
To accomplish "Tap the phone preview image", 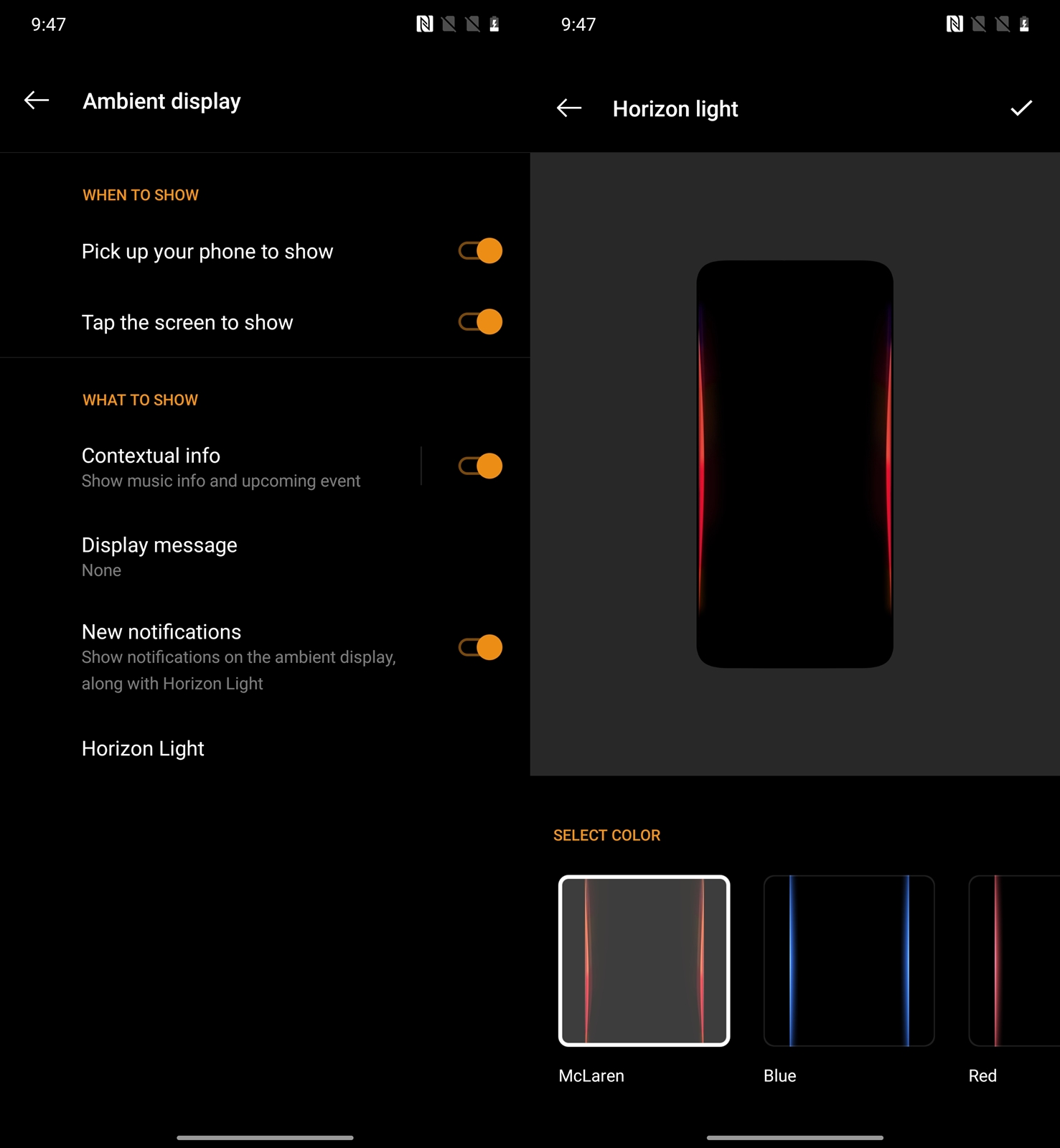I will (x=794, y=464).
